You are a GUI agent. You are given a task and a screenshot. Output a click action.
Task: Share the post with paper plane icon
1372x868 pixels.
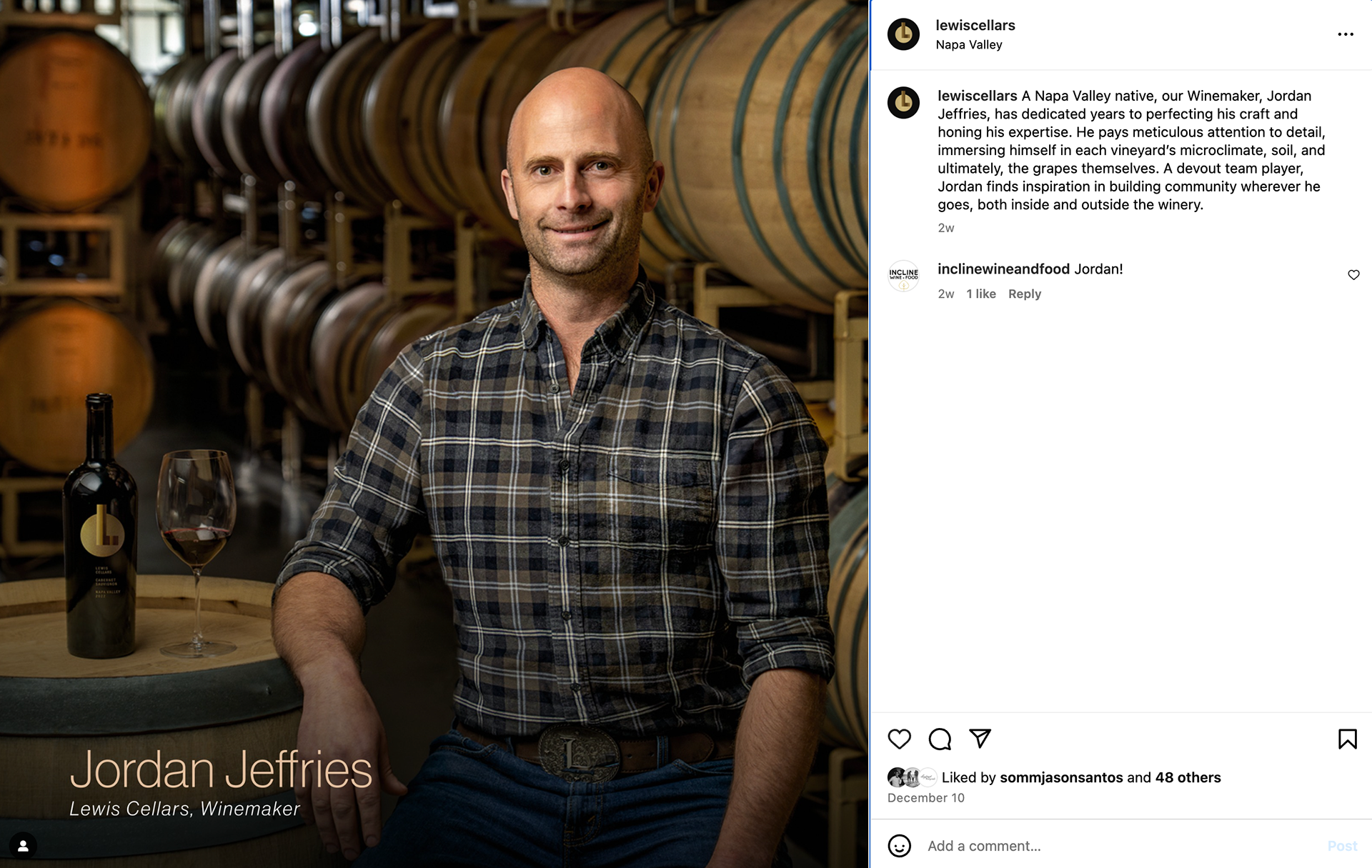tap(980, 739)
